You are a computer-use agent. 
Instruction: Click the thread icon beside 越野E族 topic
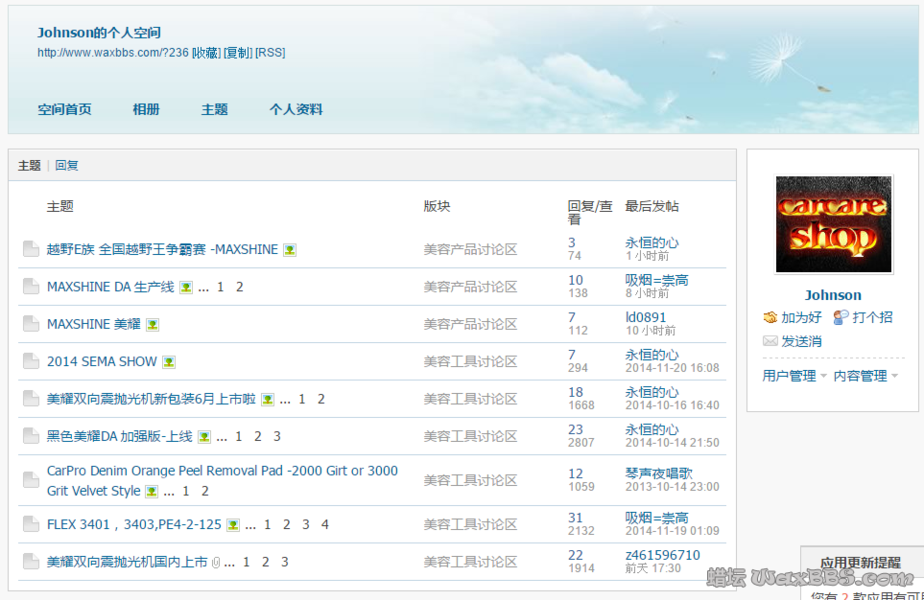(x=31, y=250)
